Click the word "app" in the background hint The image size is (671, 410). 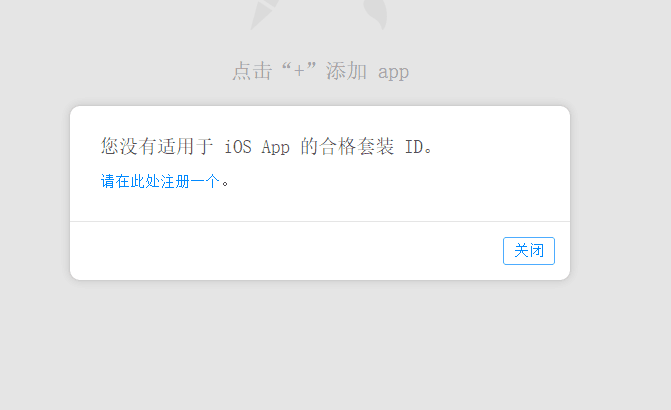point(393,73)
